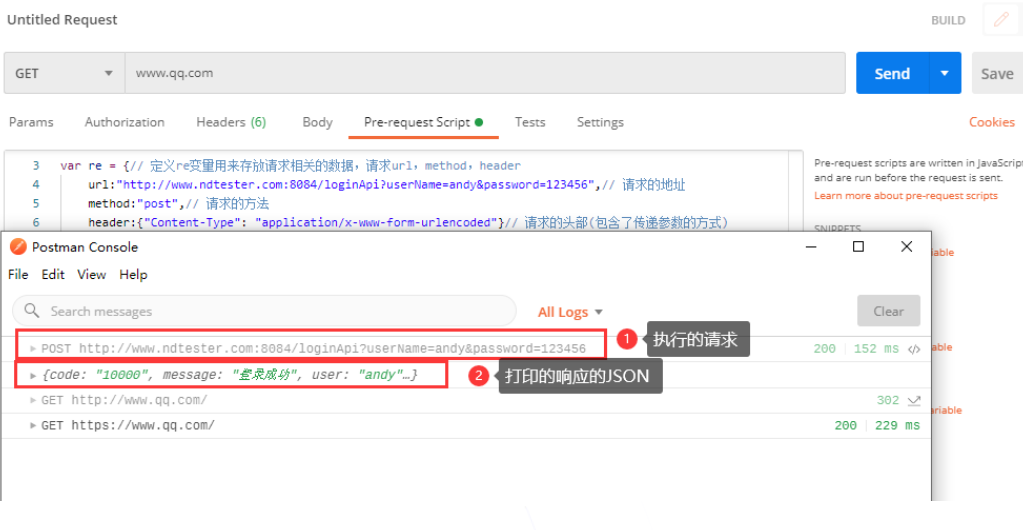Open the All Logs filter dropdown
Screen dimensions: 1023x530
[570, 312]
